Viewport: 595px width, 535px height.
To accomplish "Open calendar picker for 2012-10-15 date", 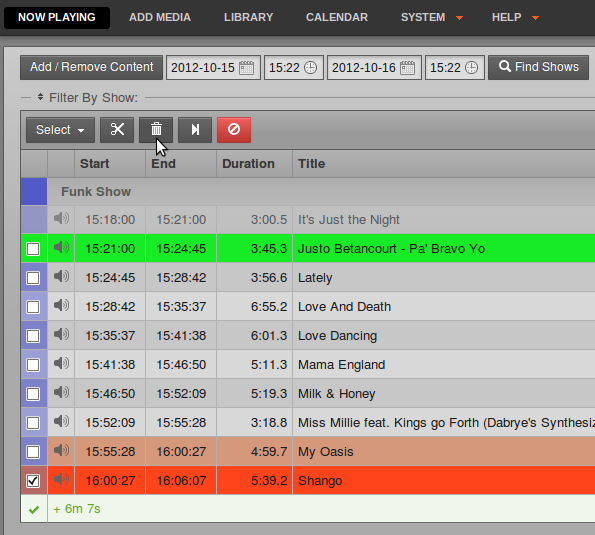I will tap(247, 68).
